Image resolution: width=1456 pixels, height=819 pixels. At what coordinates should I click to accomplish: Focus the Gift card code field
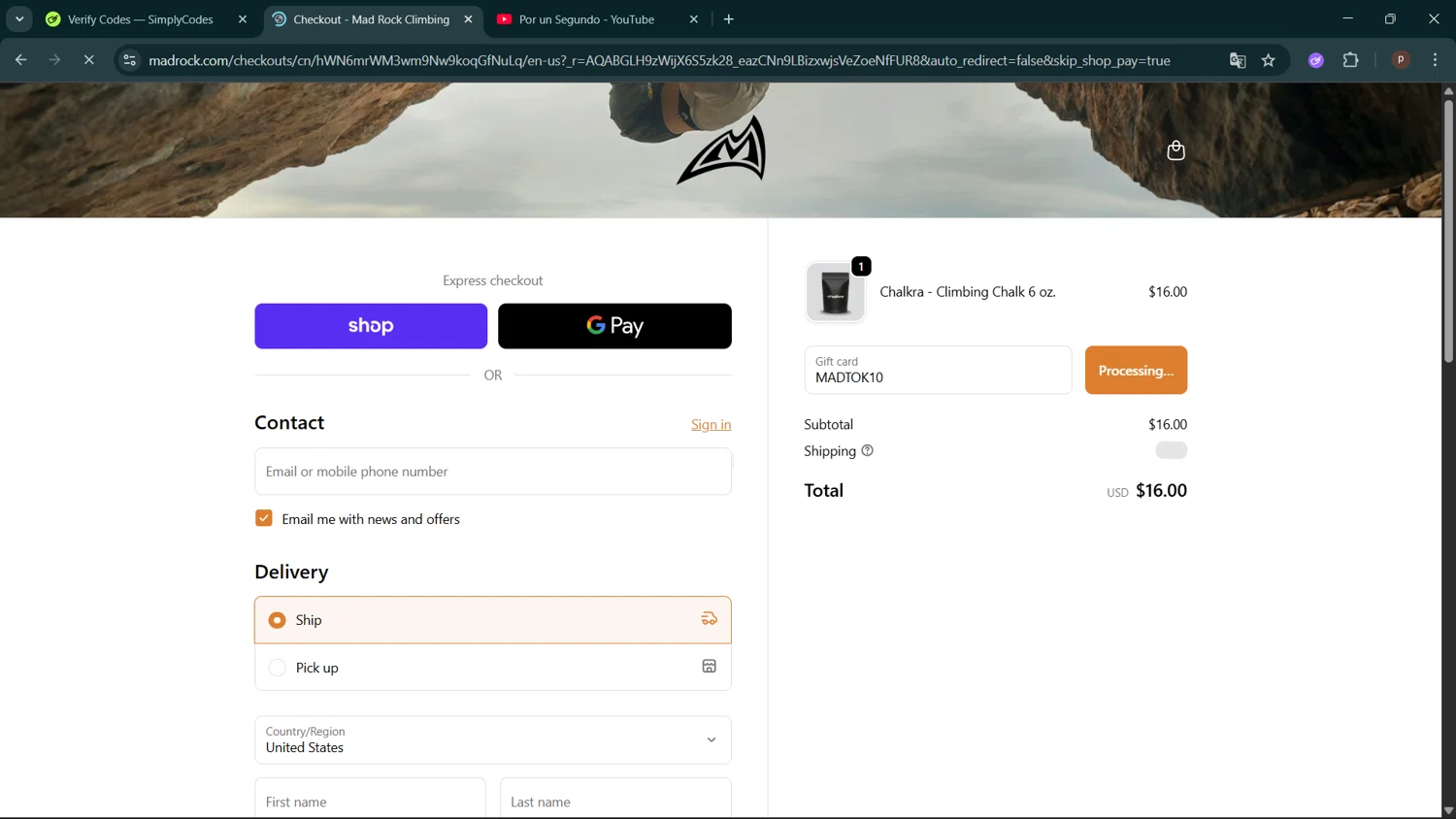point(938,370)
